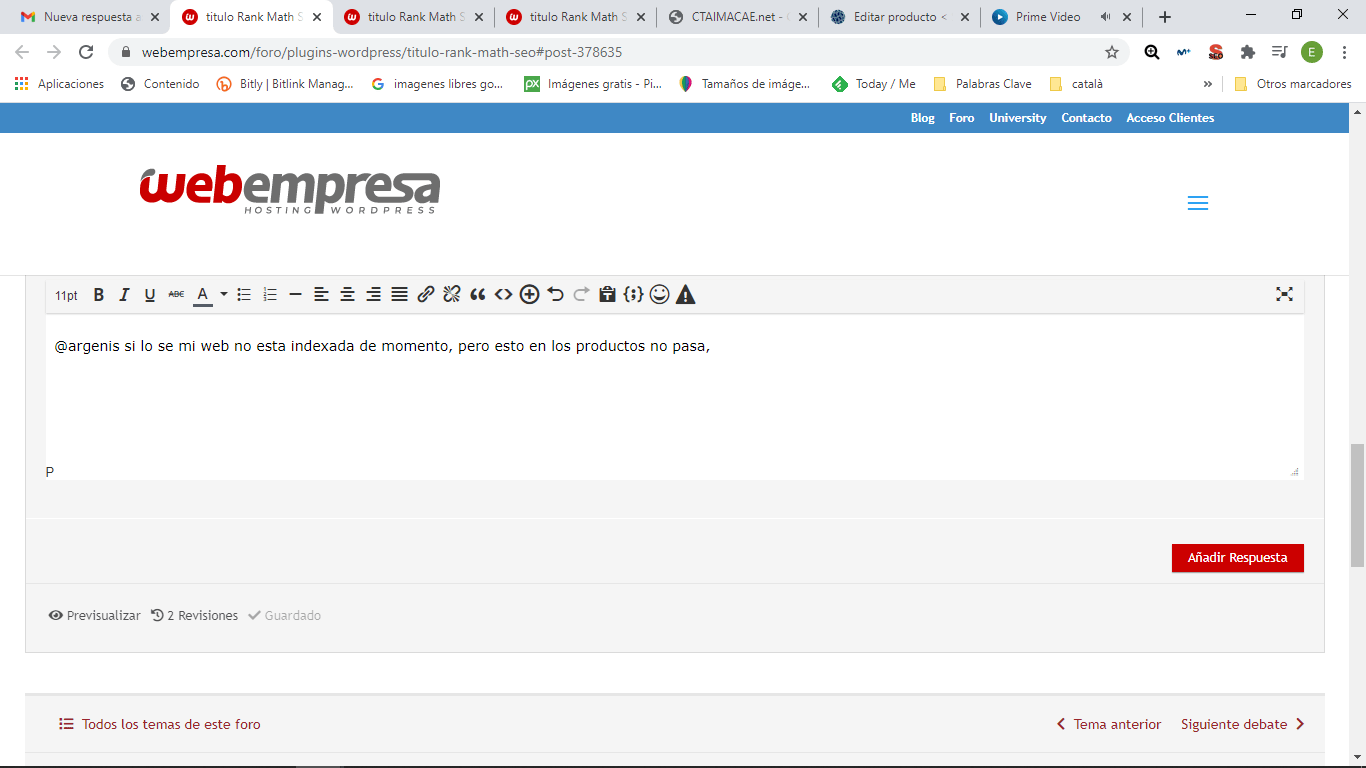Viewport: 1366px width, 768px height.
Task: Go back to the previous page
Action: point(22,52)
